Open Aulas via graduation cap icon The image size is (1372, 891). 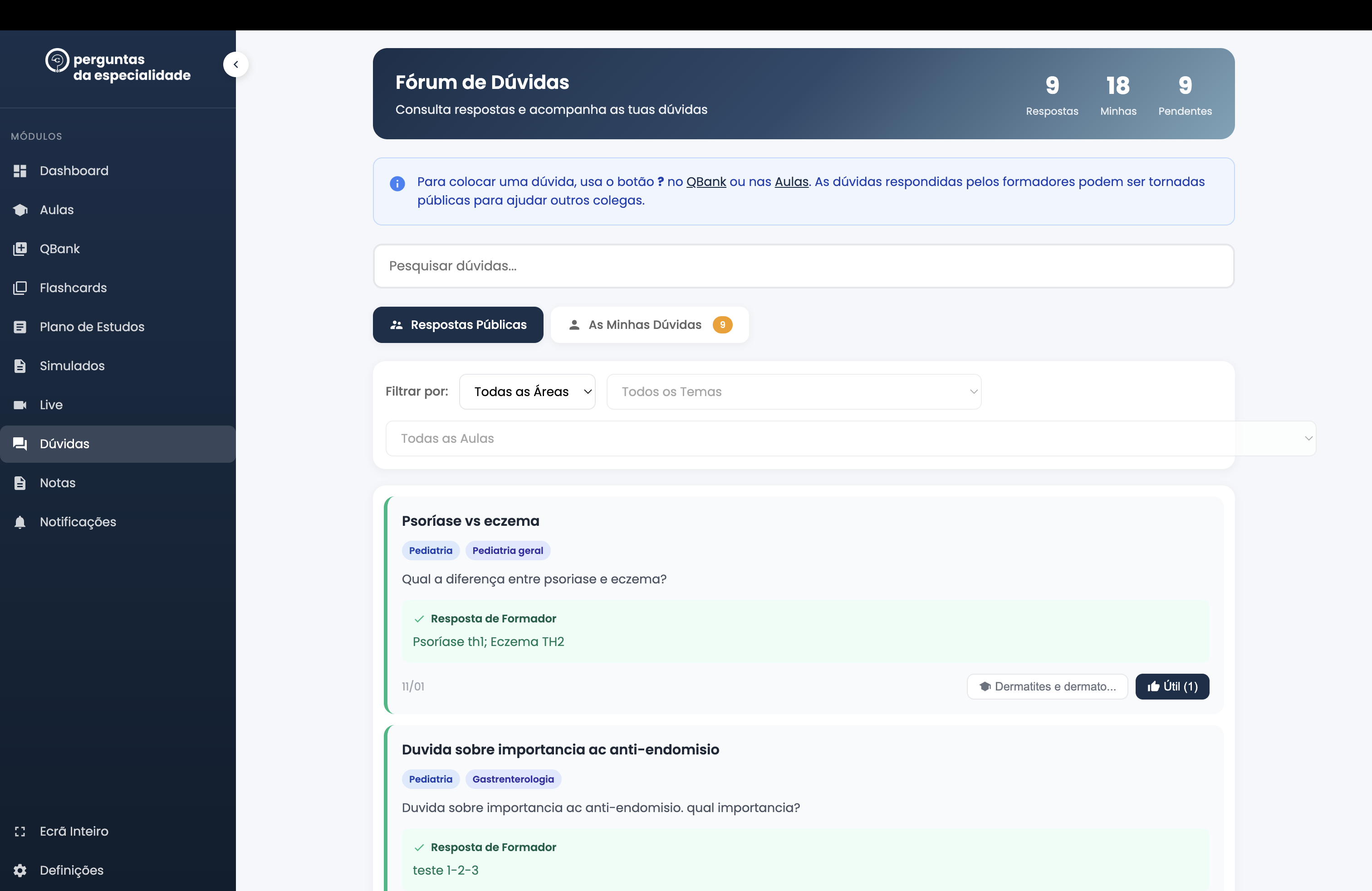click(x=20, y=210)
